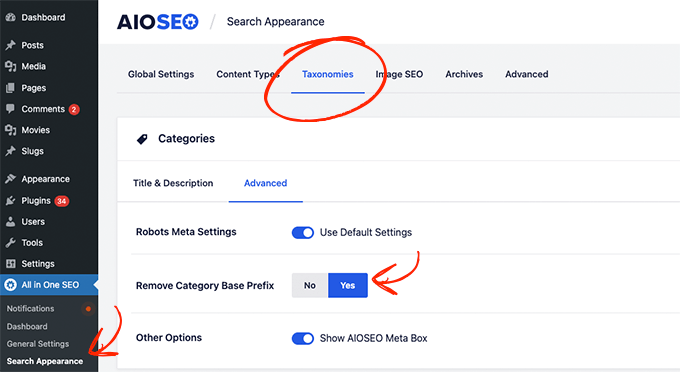Select the Tools wrench icon
680x372 pixels.
pos(10,243)
